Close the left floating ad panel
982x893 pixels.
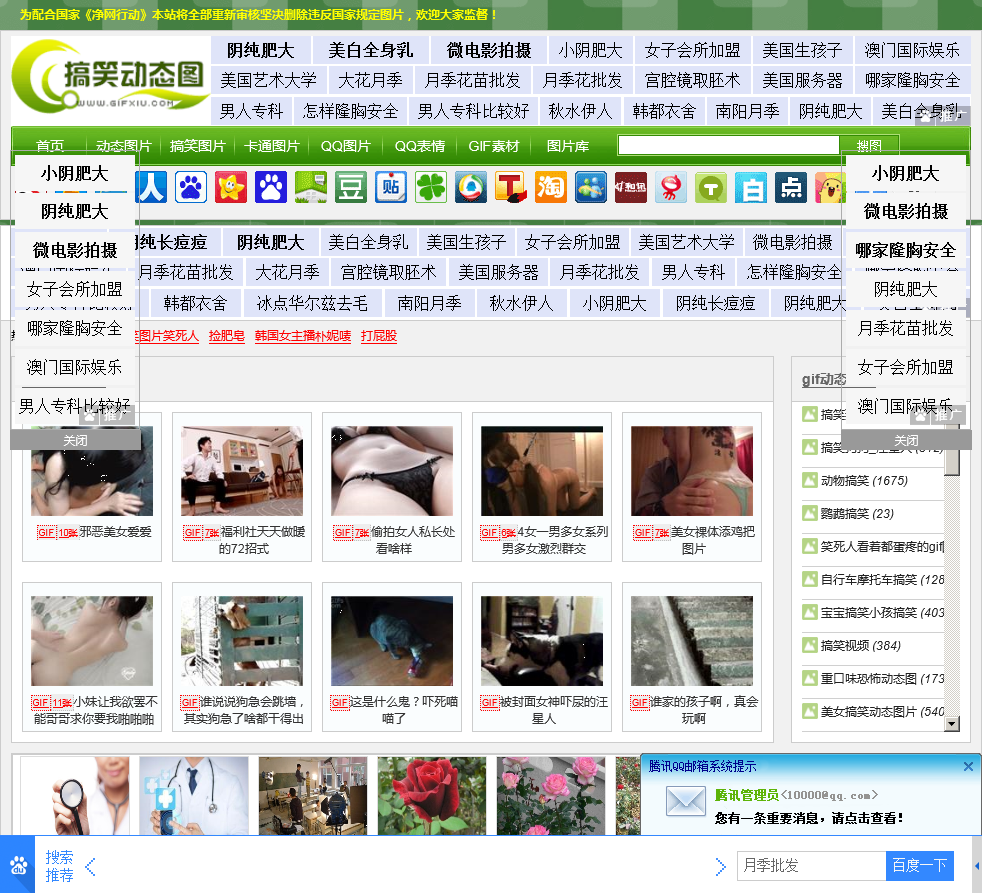75,440
